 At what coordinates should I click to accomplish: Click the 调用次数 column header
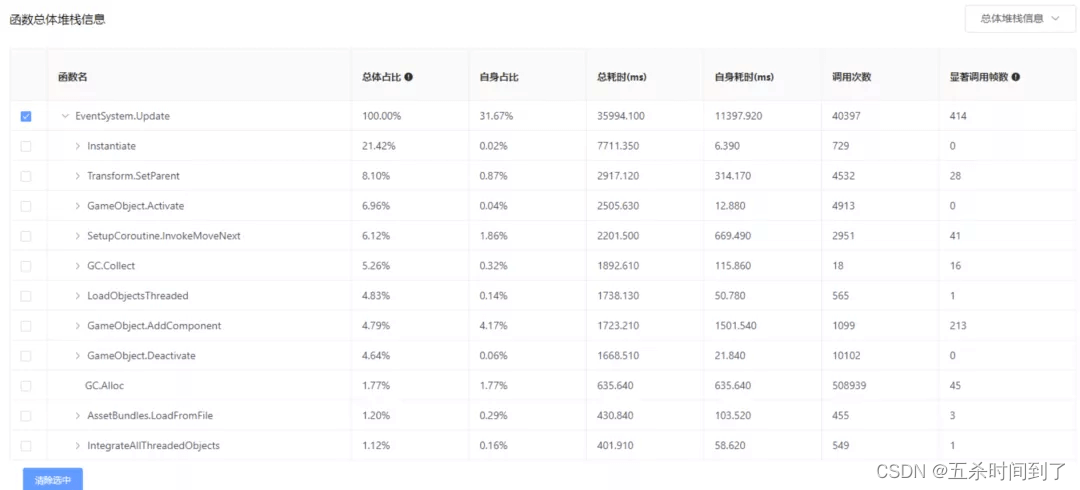coord(851,77)
